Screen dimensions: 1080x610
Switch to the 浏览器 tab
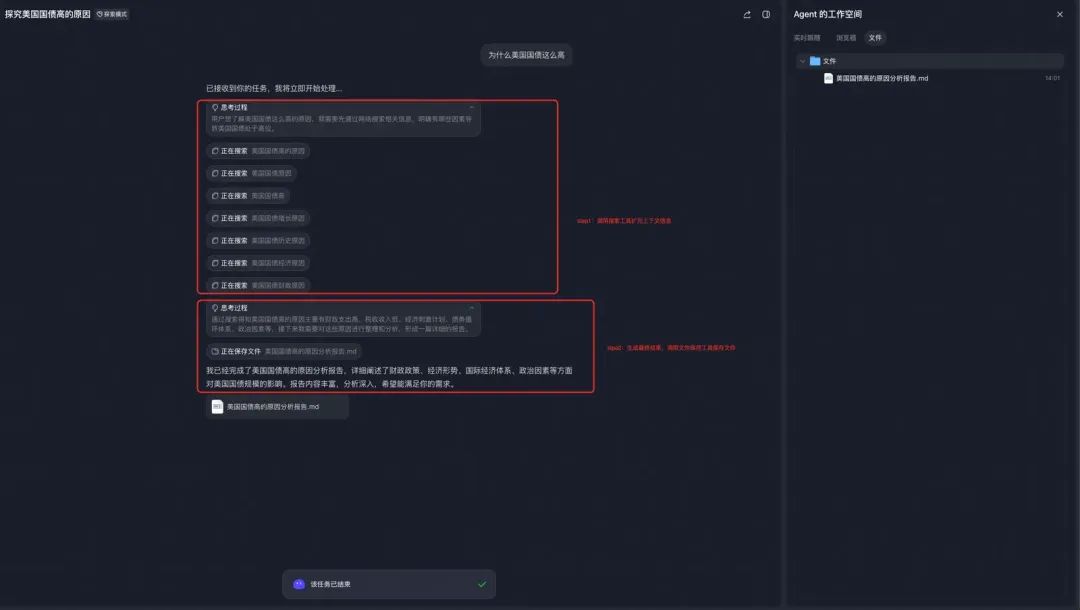(x=845, y=37)
